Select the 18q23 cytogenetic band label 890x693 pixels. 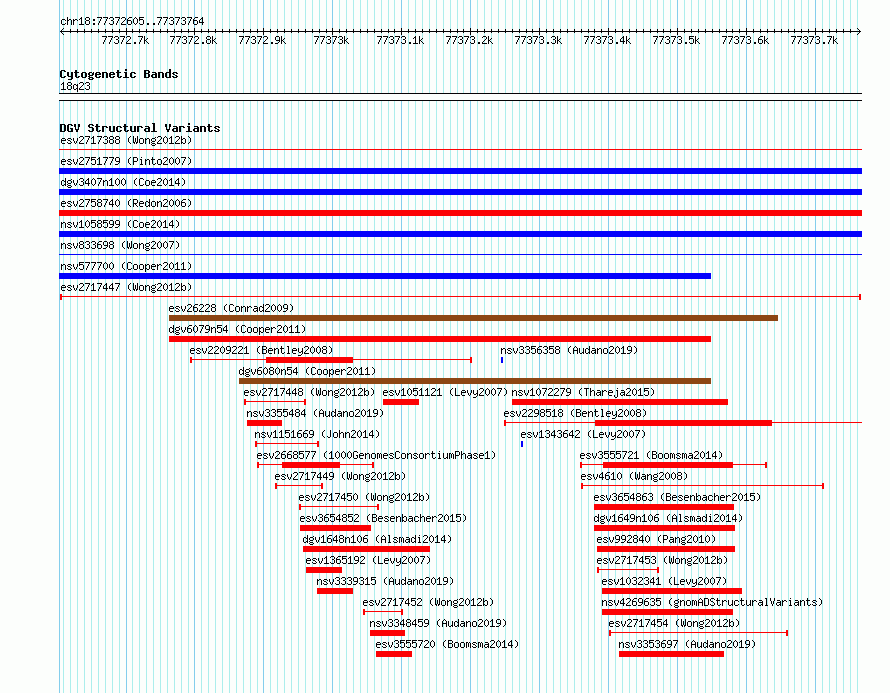click(75, 86)
